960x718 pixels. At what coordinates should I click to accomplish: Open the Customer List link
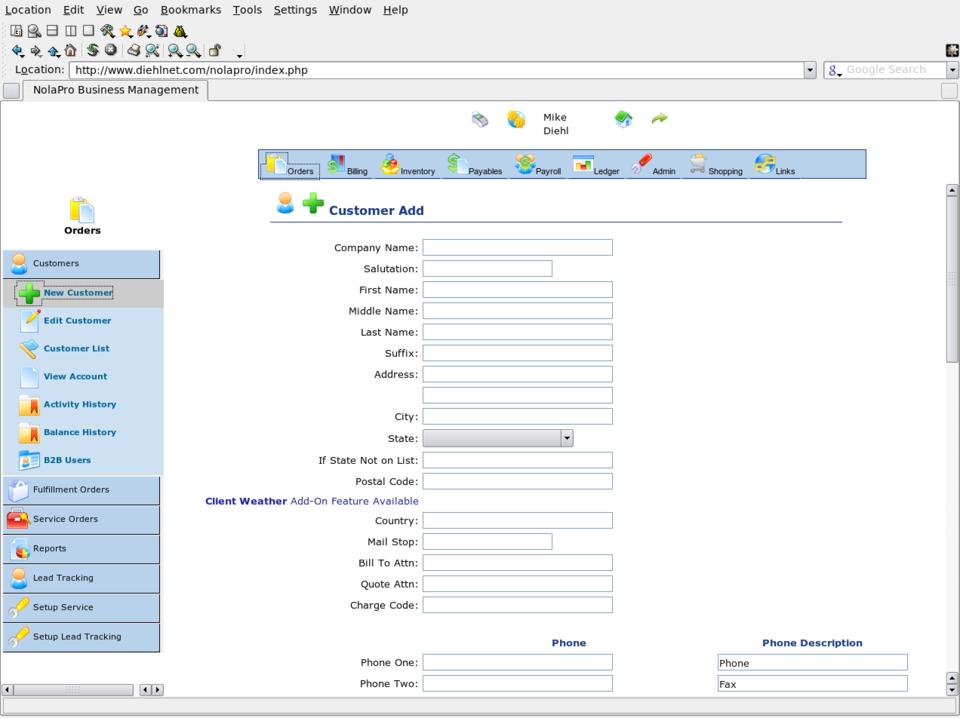76,348
